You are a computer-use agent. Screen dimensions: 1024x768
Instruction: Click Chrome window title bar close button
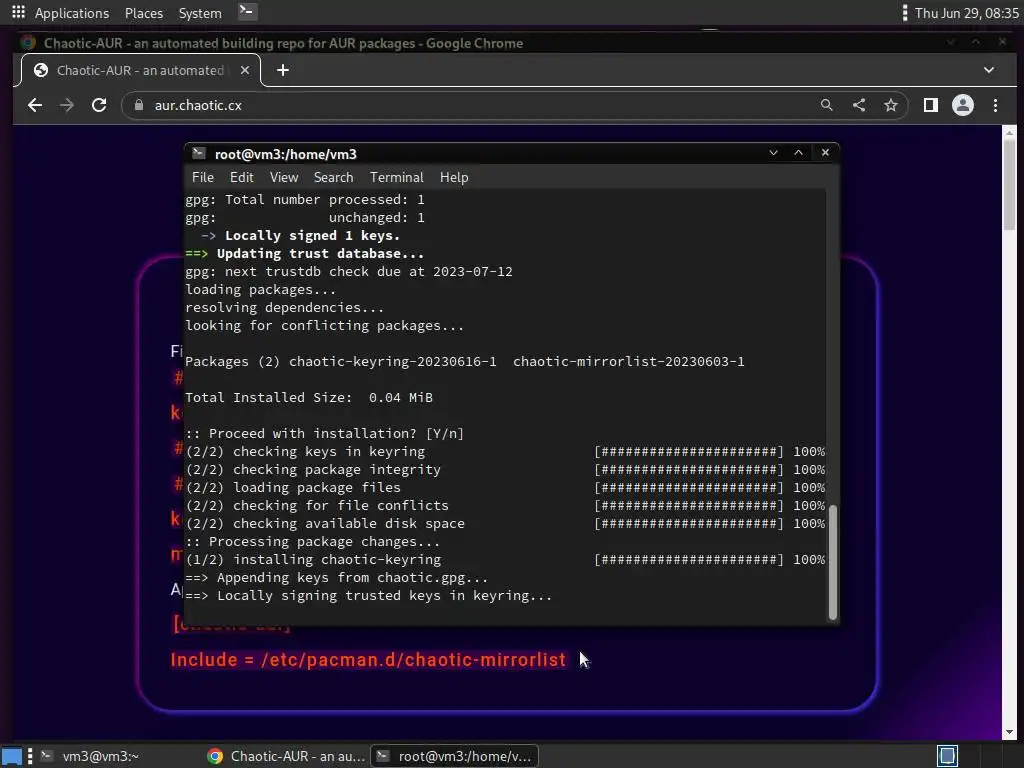coord(1002,42)
